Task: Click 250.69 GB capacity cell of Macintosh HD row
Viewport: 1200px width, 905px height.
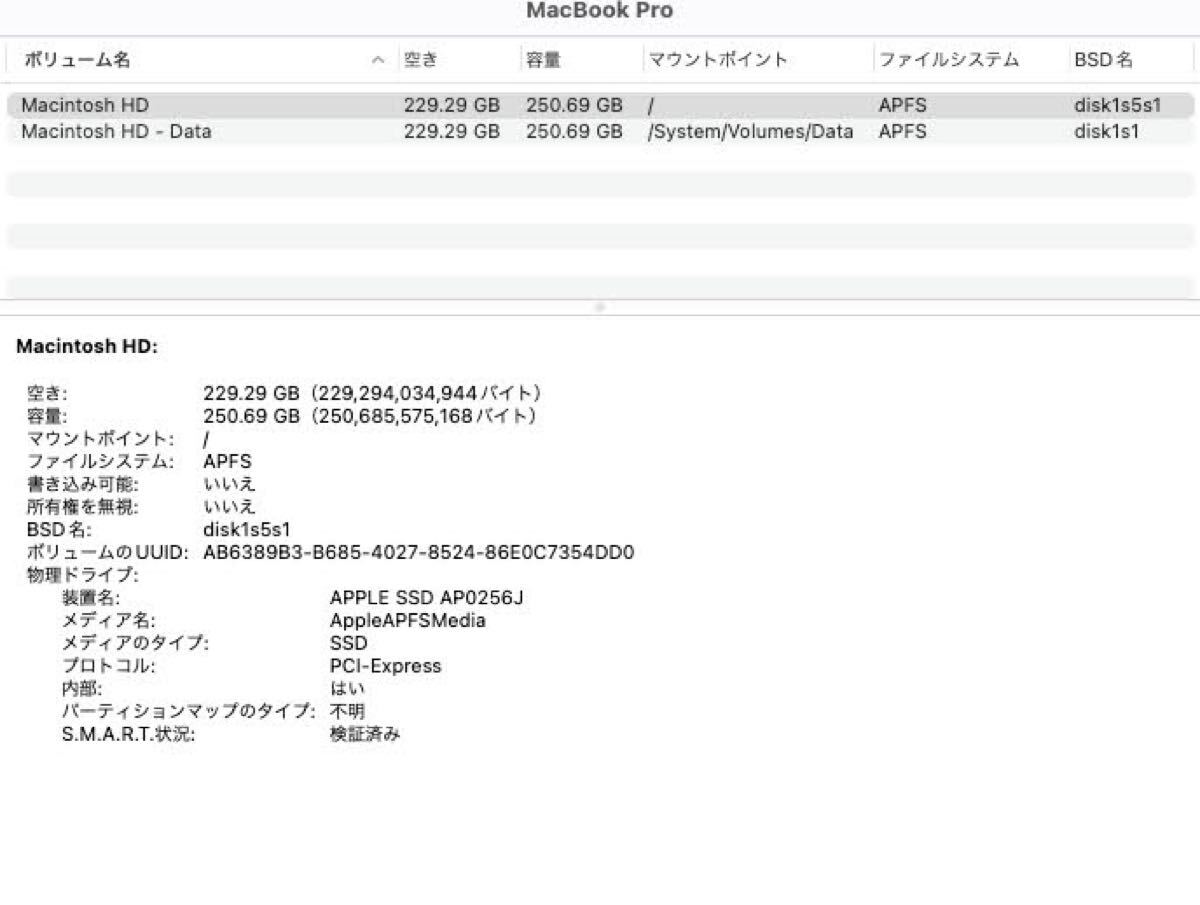Action: coord(574,105)
